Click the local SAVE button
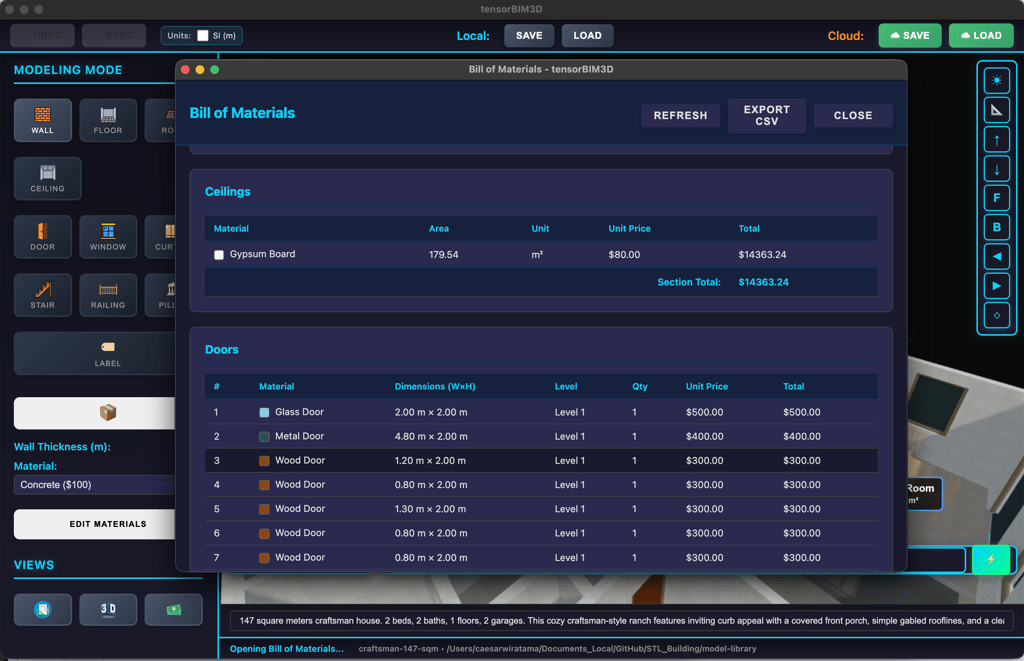The image size is (1024, 661). pos(529,35)
